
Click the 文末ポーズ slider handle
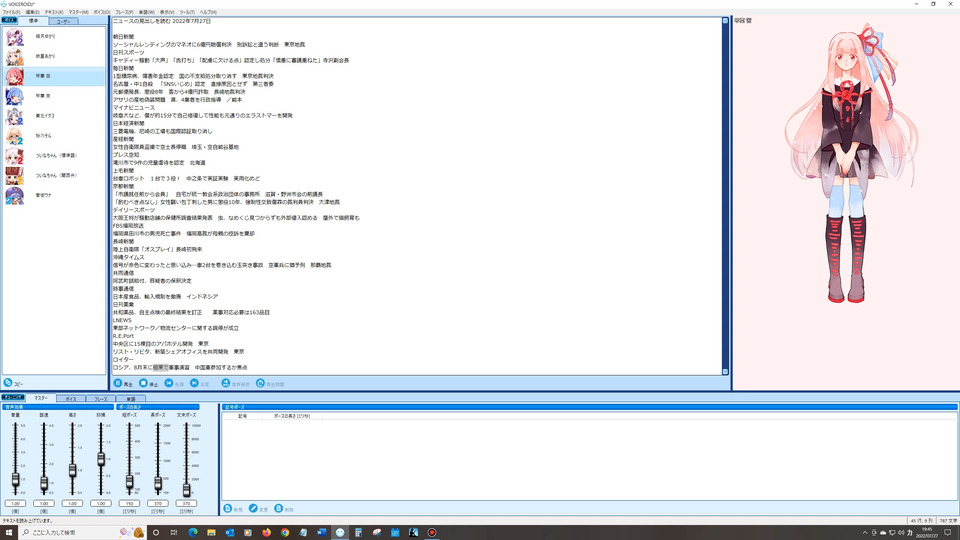(186, 489)
